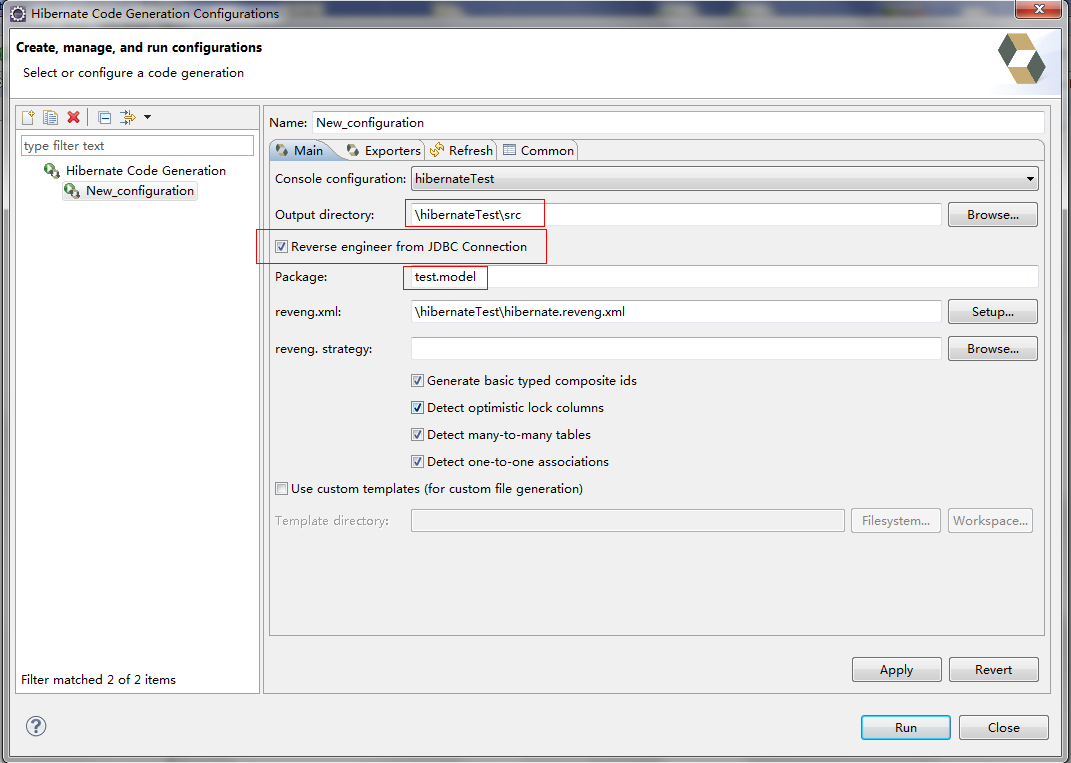Select the New_configuration tree item

(138, 191)
